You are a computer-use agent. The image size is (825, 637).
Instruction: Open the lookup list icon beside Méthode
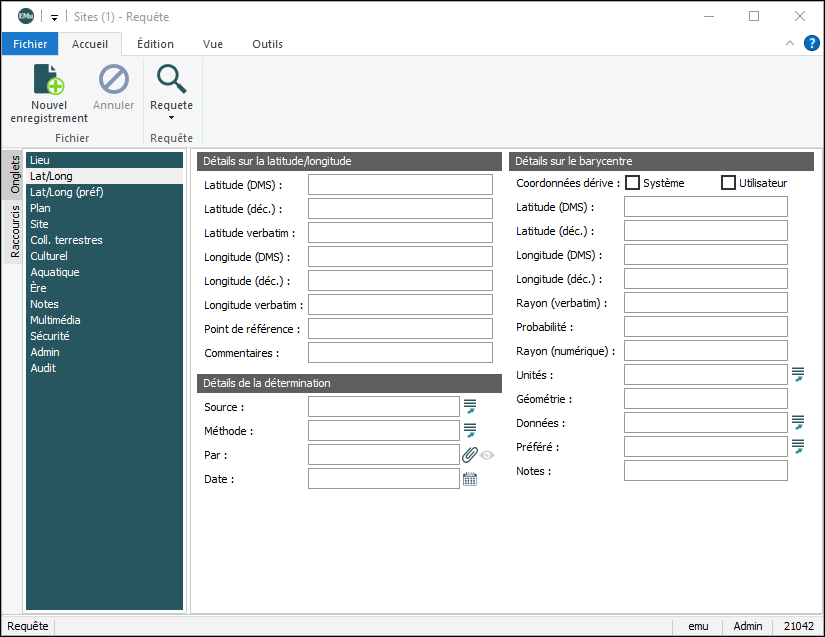(470, 430)
